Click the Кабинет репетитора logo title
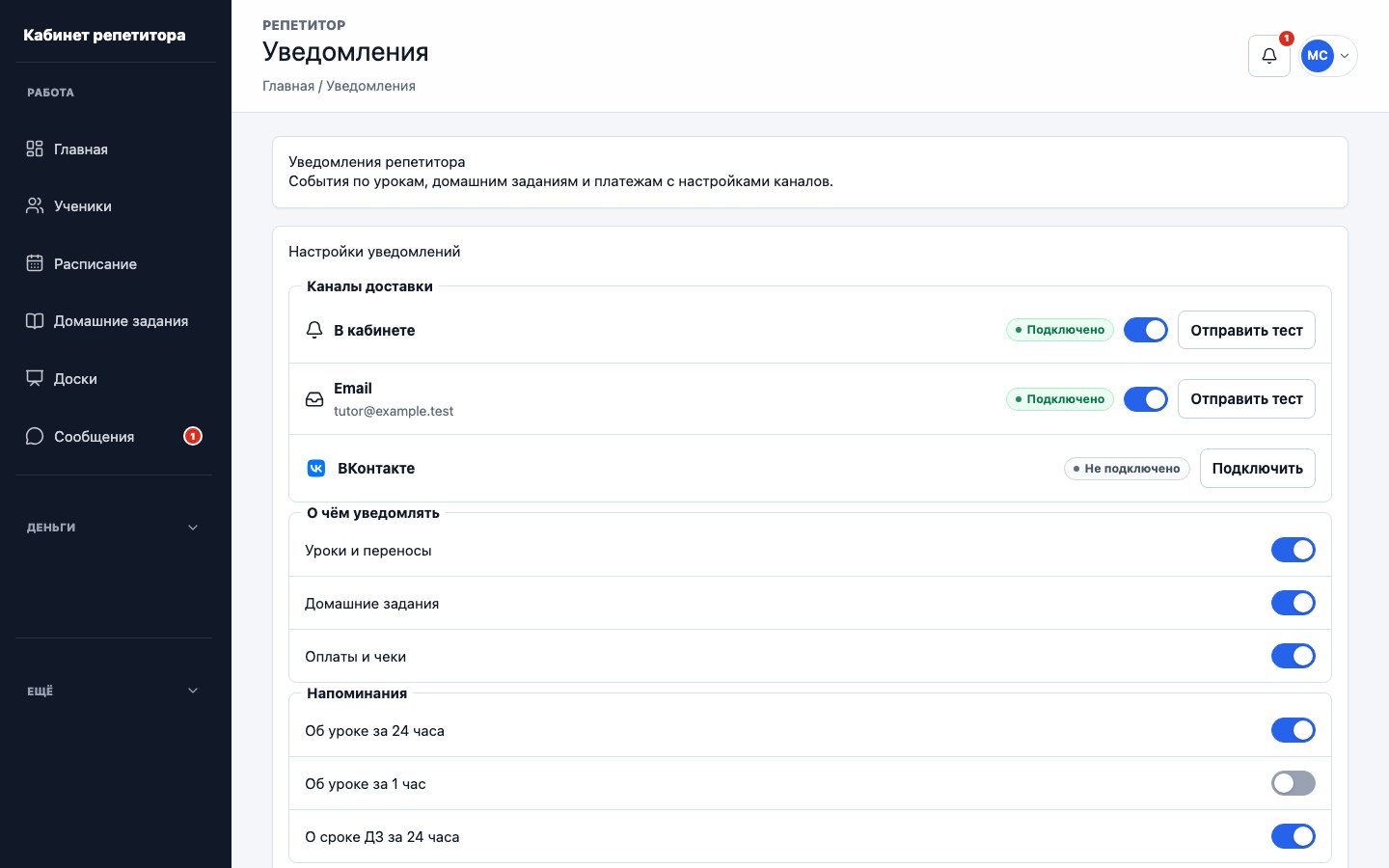1389x868 pixels. coord(104,35)
